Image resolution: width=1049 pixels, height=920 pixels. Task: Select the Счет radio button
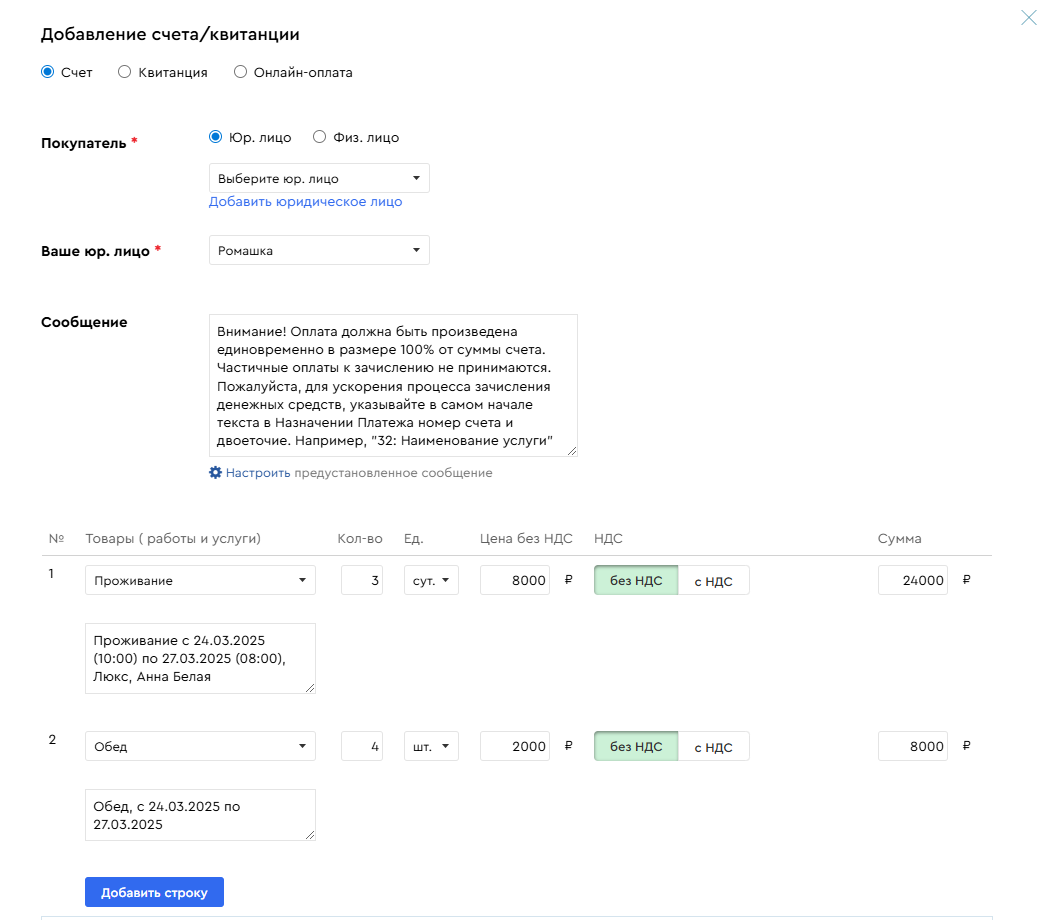coord(47,72)
